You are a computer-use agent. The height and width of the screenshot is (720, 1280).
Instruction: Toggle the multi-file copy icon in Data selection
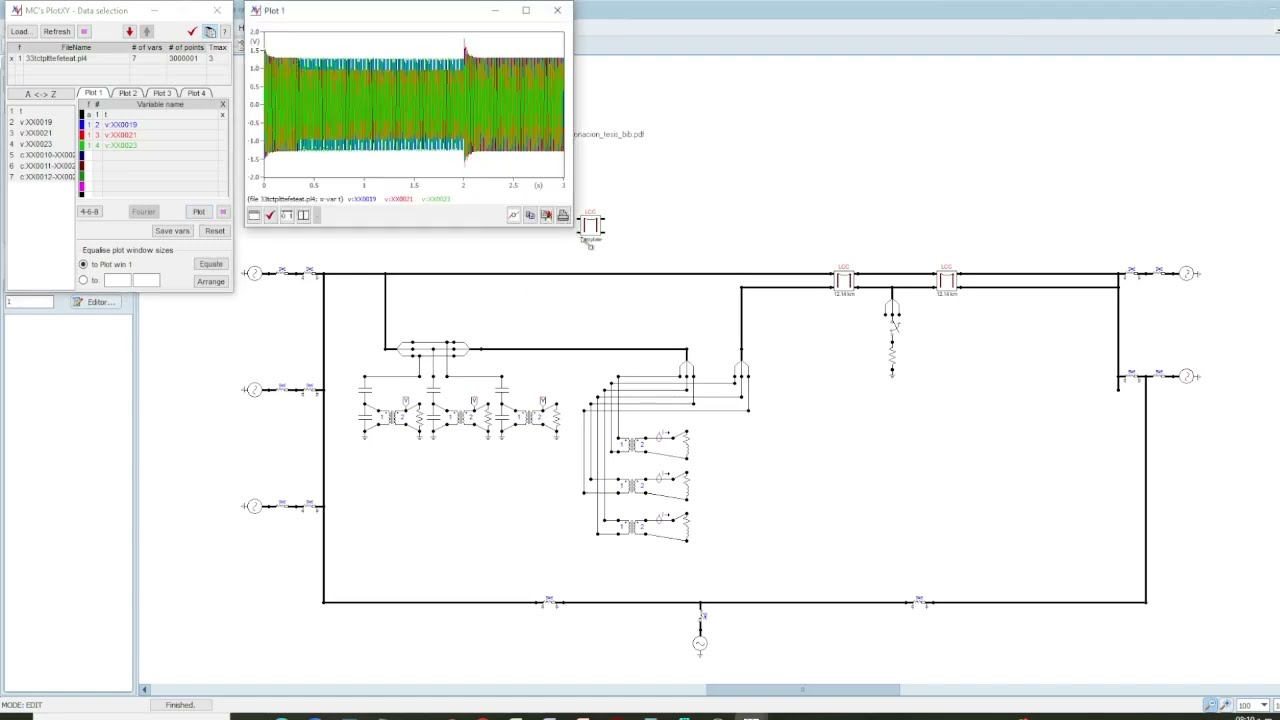pyautogui.click(x=210, y=32)
